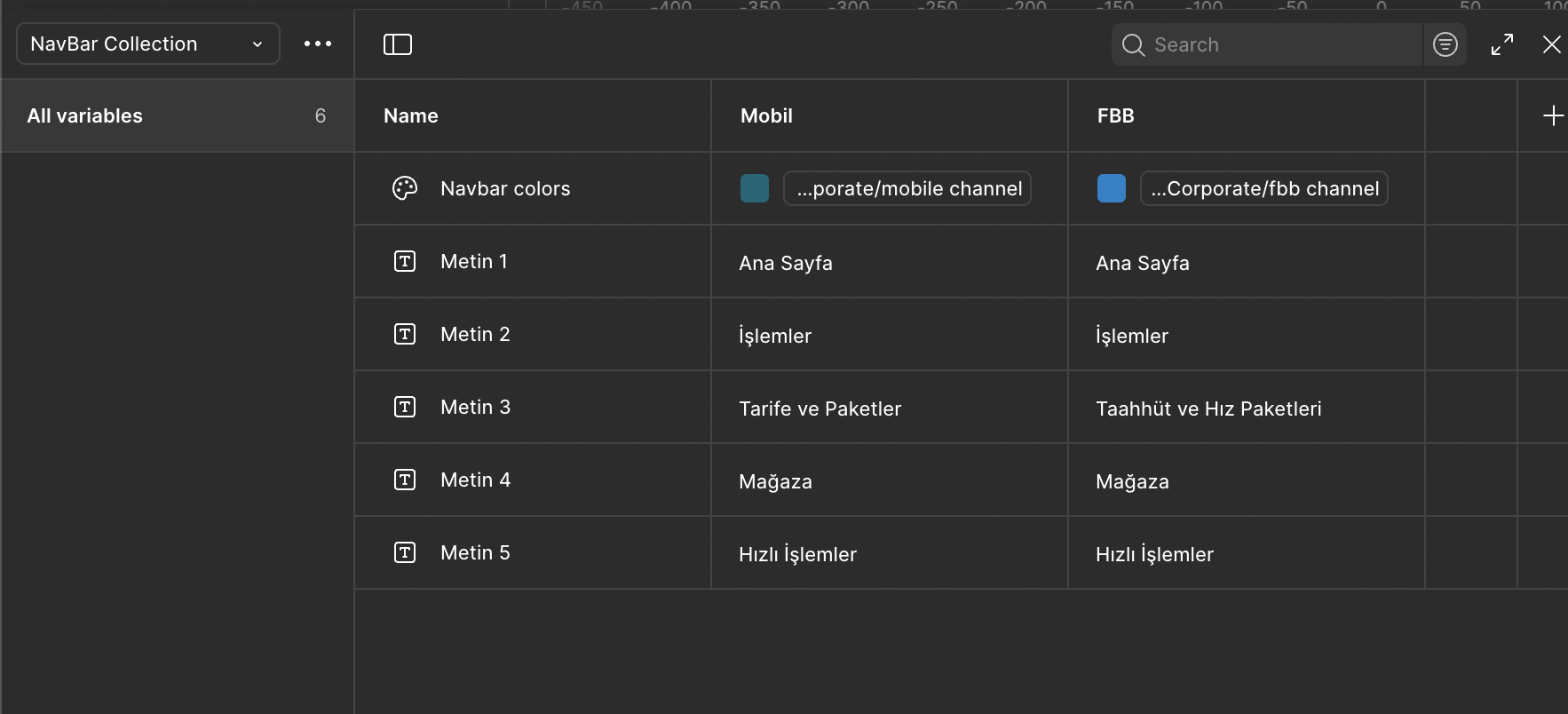The height and width of the screenshot is (714, 1568).
Task: Click the Mobil teal color swatch
Action: [755, 188]
